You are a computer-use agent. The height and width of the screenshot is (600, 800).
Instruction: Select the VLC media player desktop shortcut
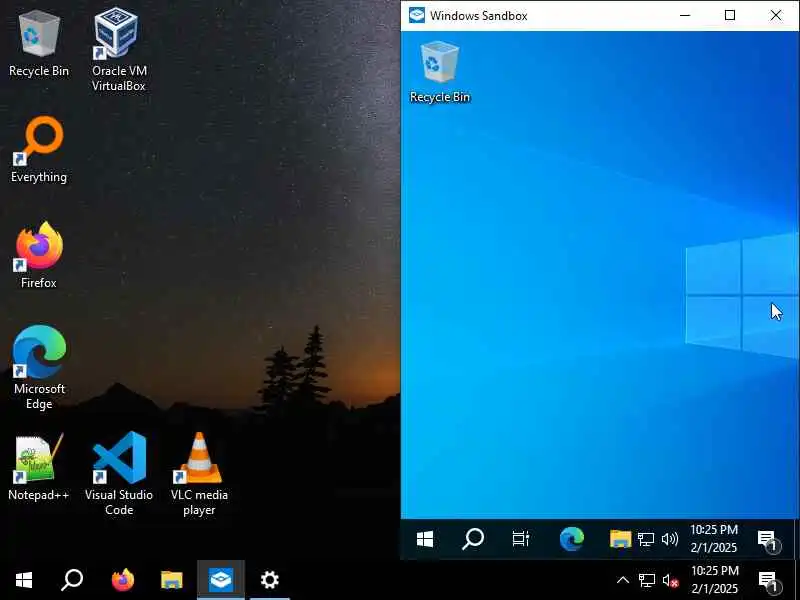(199, 473)
